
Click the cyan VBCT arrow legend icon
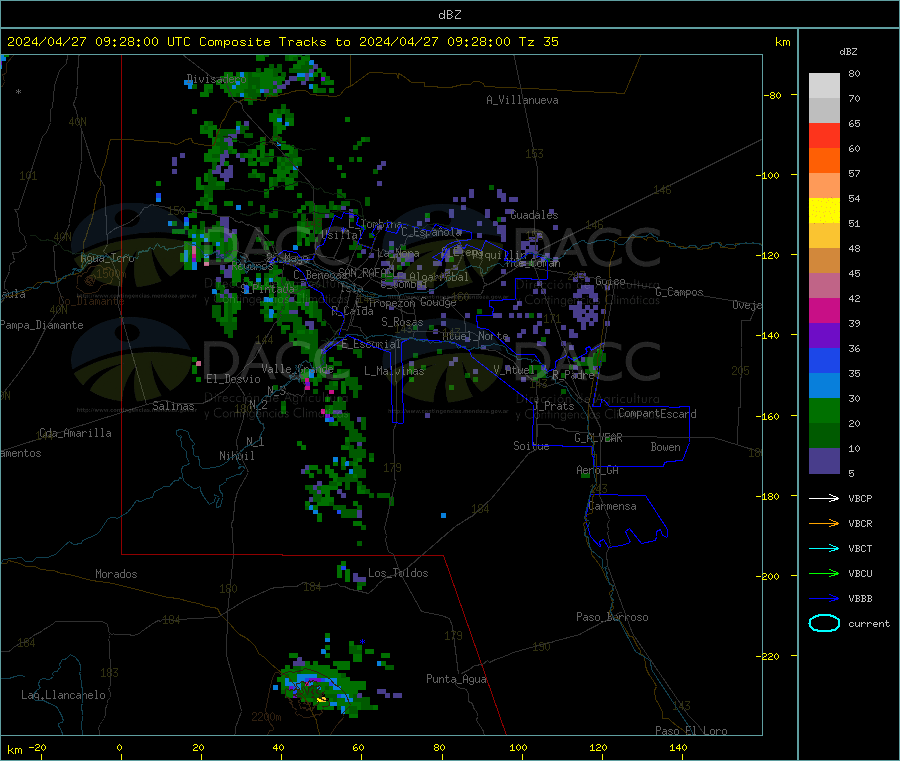point(824,549)
